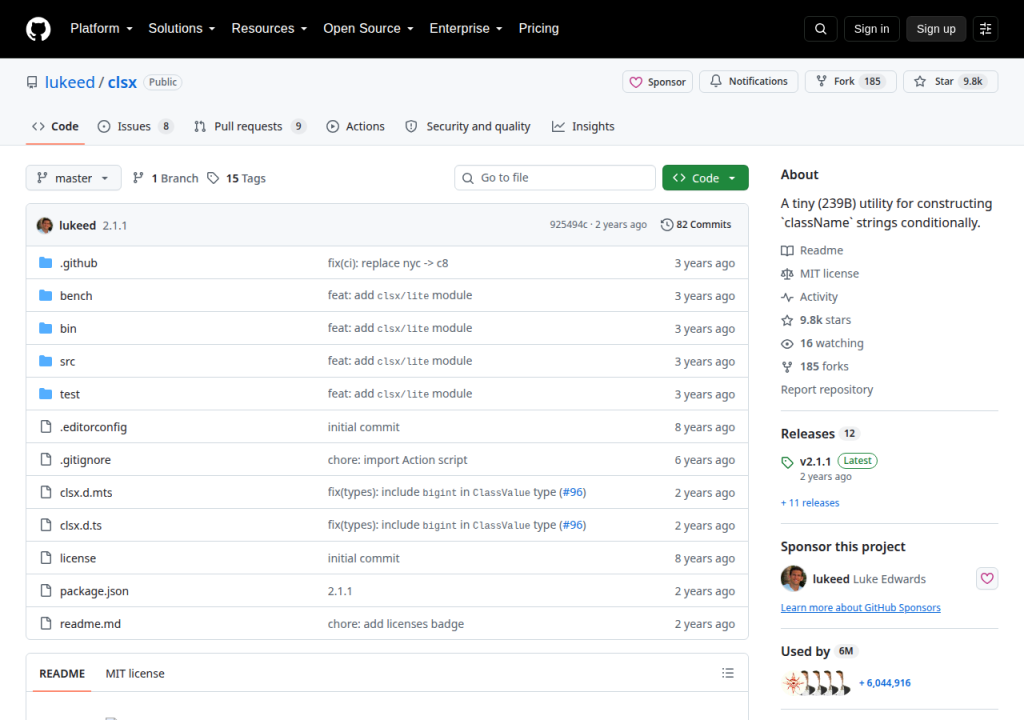Click the scale icon beside MIT license
1024x720 pixels.
pos(787,274)
